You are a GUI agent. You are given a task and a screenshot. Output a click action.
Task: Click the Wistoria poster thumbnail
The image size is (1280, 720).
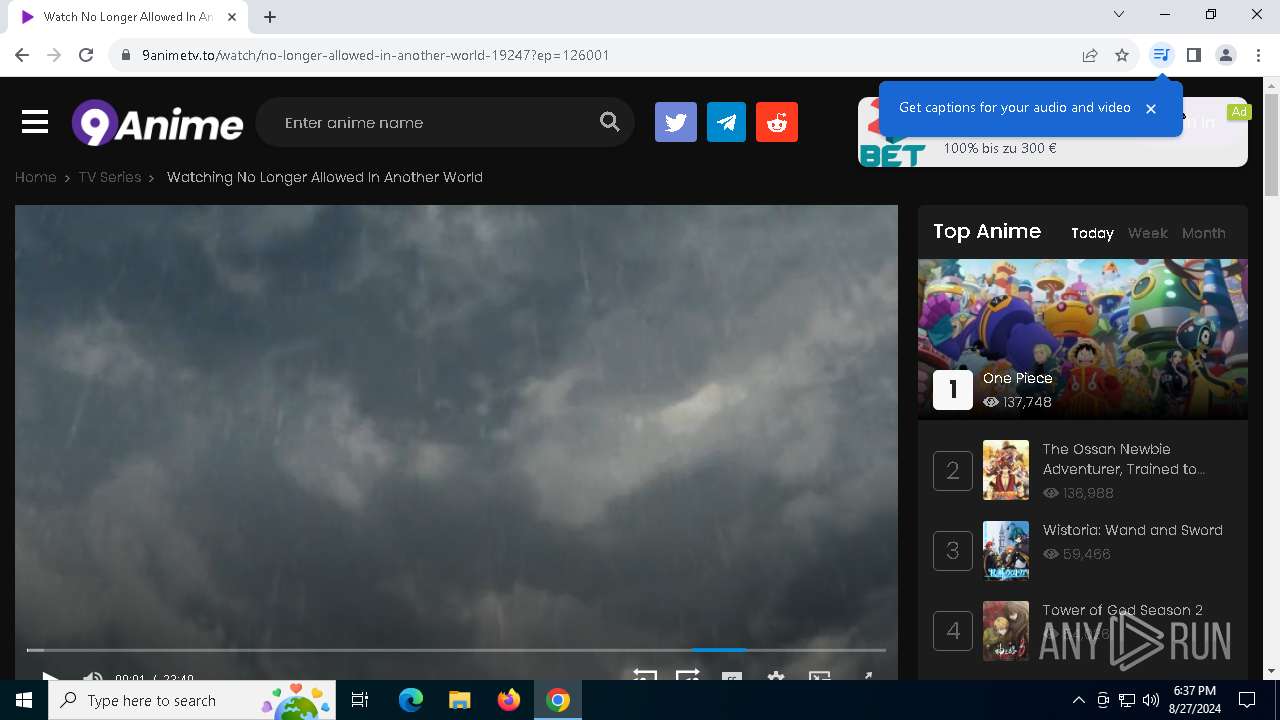tap(1005, 550)
